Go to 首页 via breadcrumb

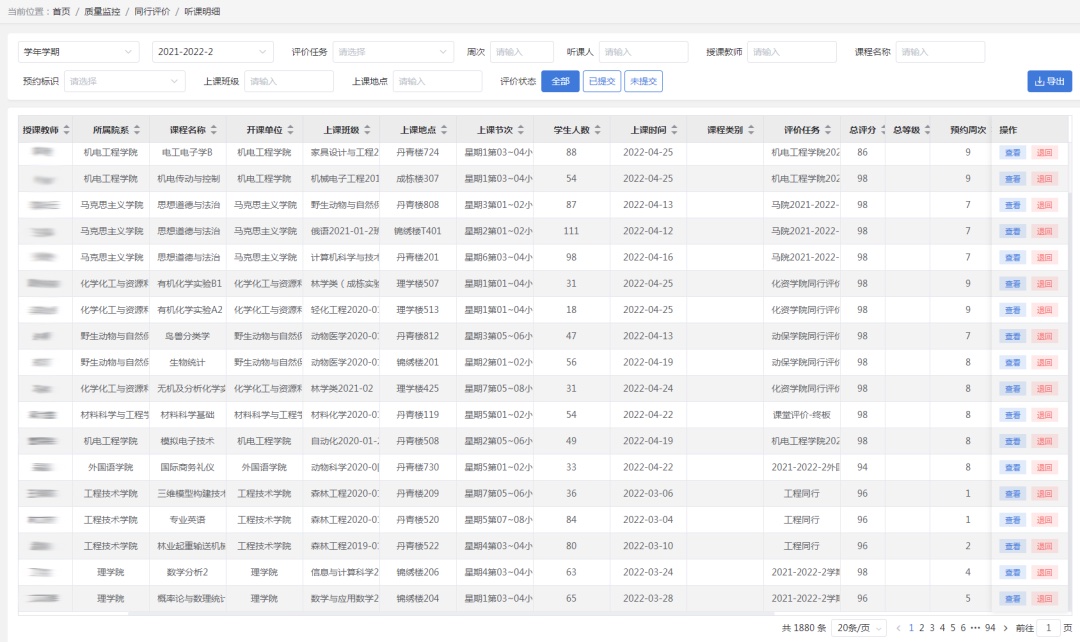pos(62,11)
